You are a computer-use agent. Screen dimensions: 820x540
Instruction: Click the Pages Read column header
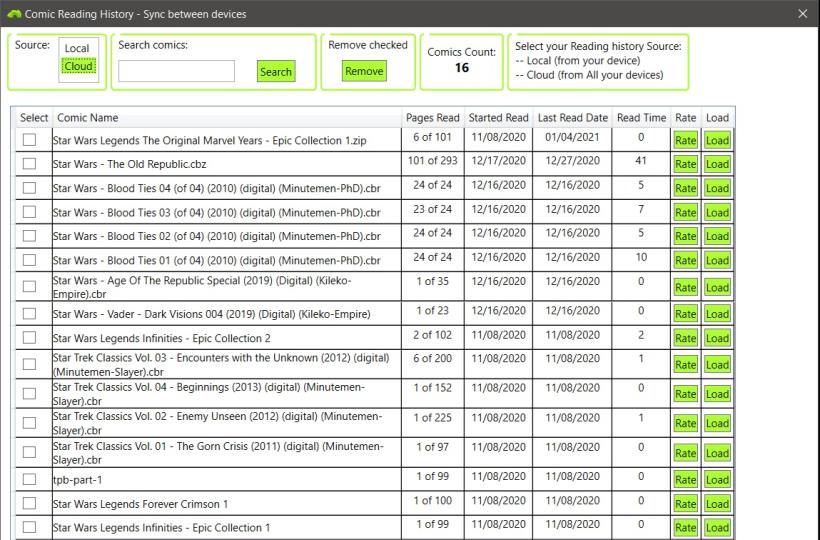432,118
